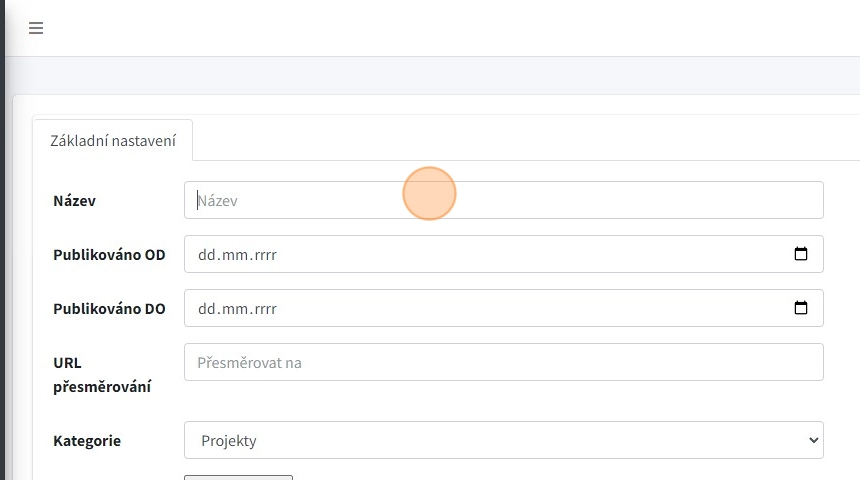This screenshot has height=480, width=860.
Task: Select the month segment of Publikováno DO
Action: click(x=232, y=309)
